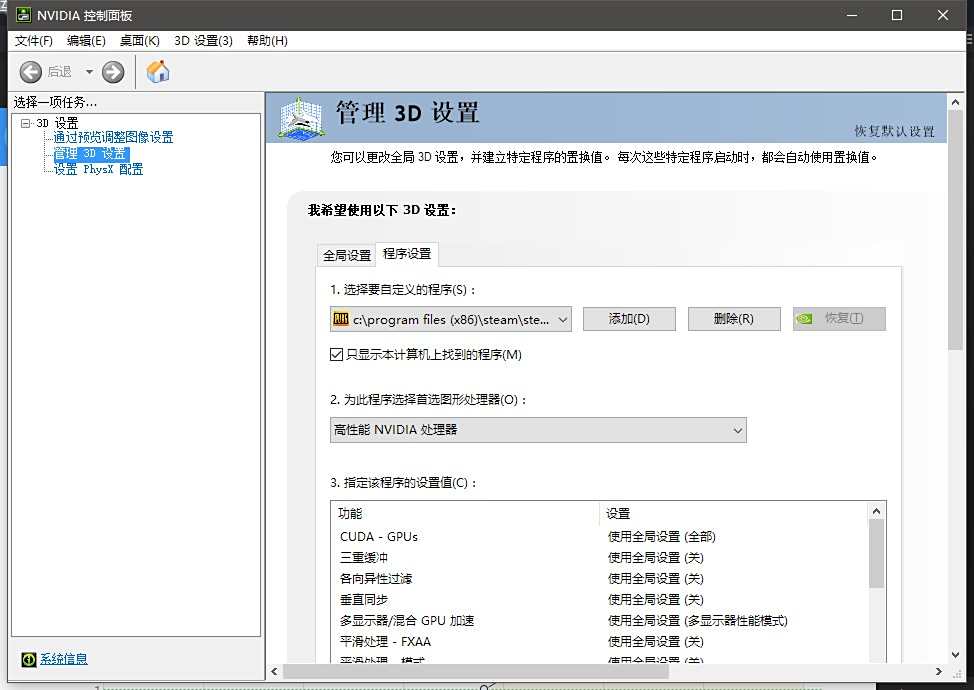Click 使用全局设置 (全部) value
974x690 pixels.
pyautogui.click(x=662, y=537)
